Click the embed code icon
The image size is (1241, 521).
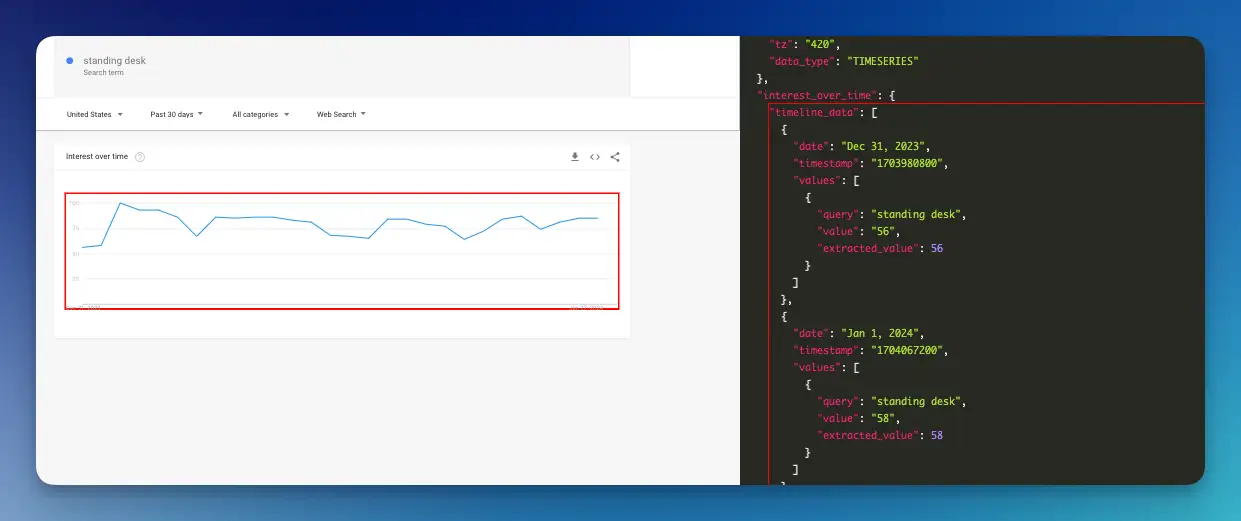(x=594, y=156)
